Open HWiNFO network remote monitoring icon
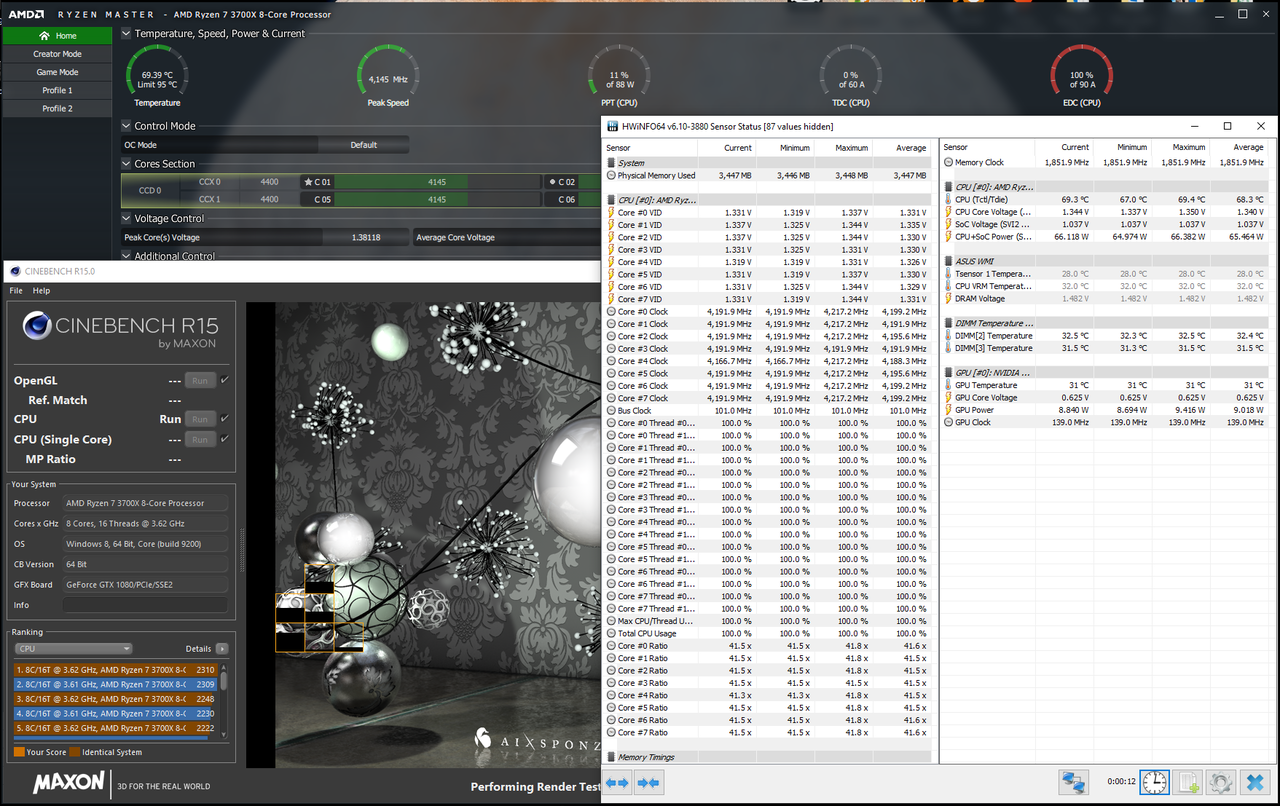The width and height of the screenshot is (1280, 806). pyautogui.click(x=1074, y=782)
